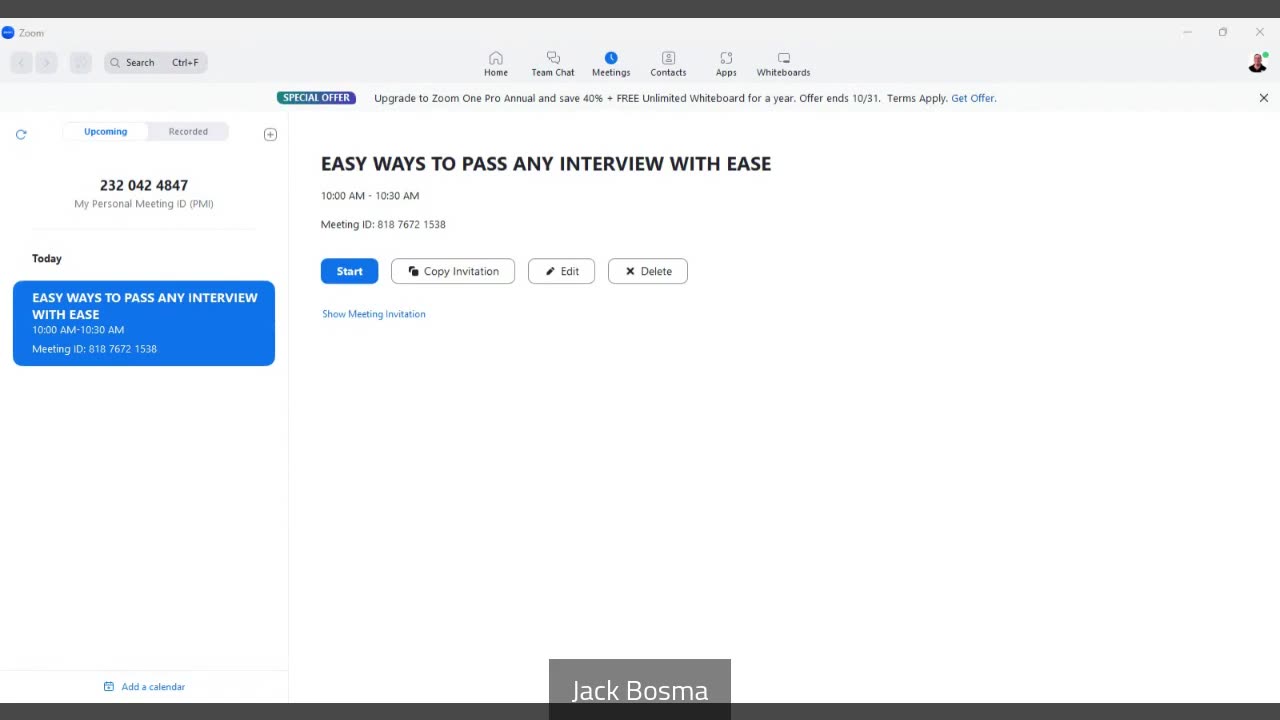1280x720 pixels.
Task: Delete the scheduled meeting
Action: coord(647,271)
